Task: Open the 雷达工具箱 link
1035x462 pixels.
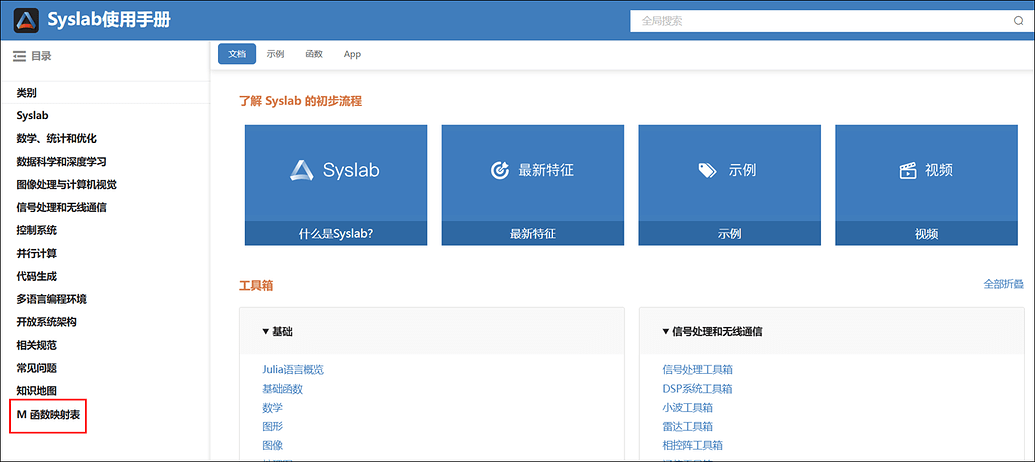Action: (687, 426)
